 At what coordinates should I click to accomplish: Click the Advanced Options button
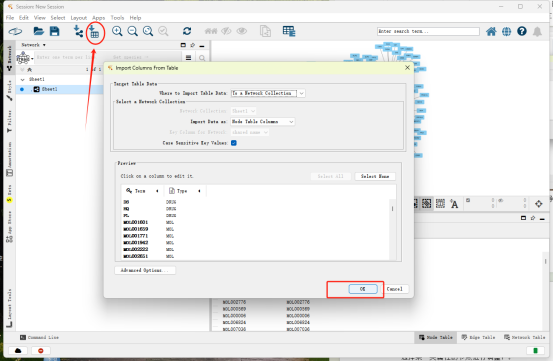(145, 270)
